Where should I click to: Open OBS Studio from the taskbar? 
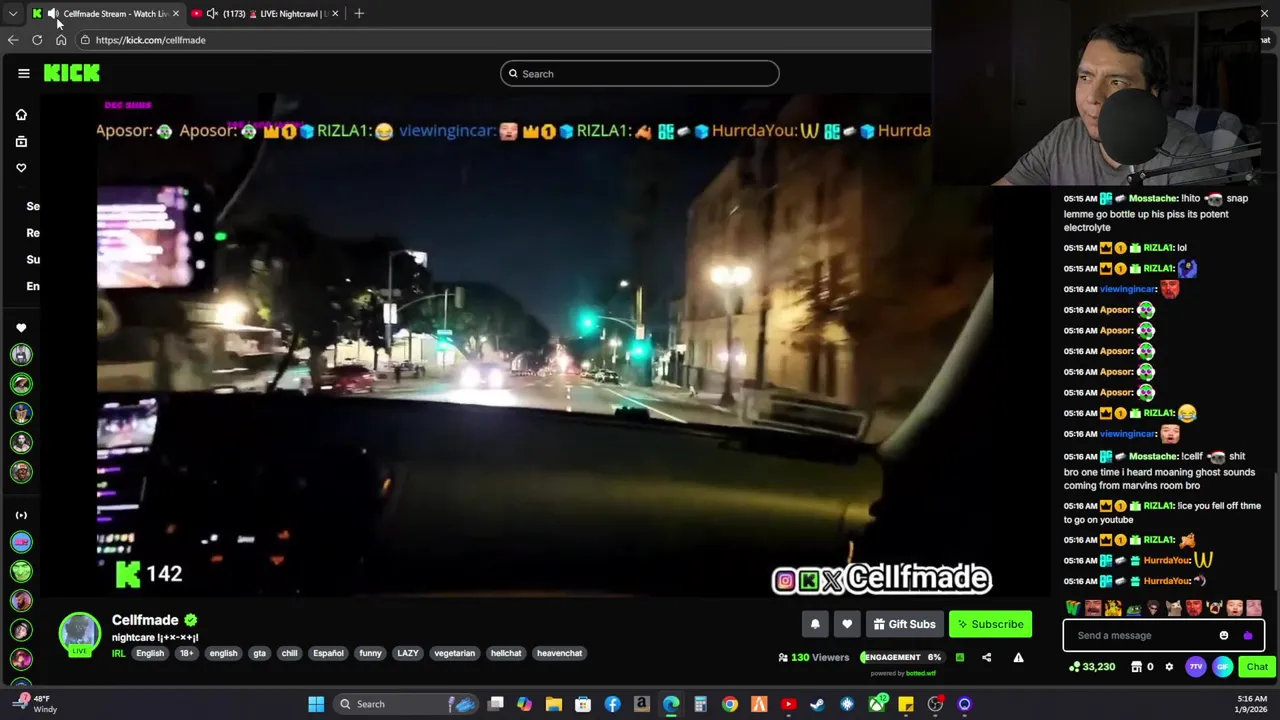pos(935,704)
